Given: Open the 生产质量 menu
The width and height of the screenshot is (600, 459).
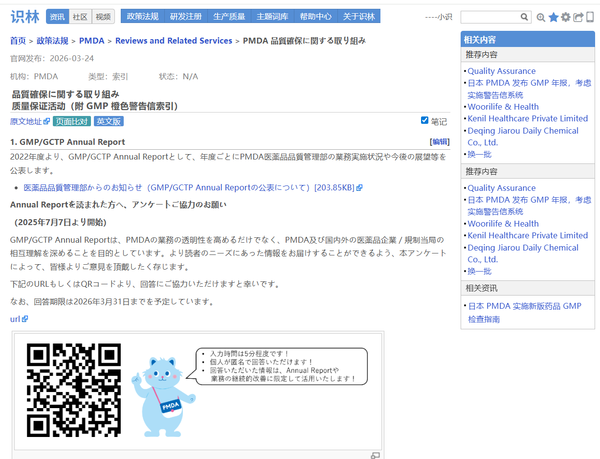Looking at the screenshot, I should (x=228, y=17).
